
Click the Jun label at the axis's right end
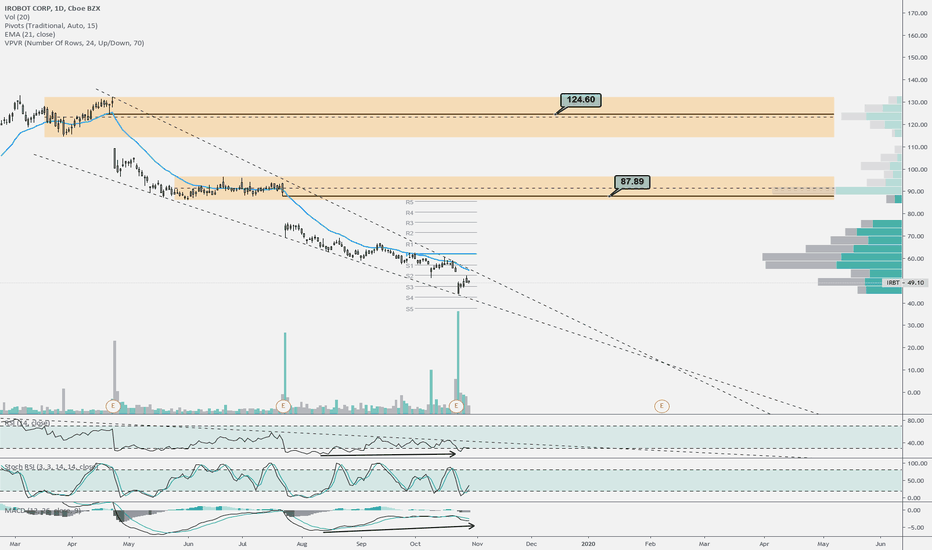(x=880, y=543)
